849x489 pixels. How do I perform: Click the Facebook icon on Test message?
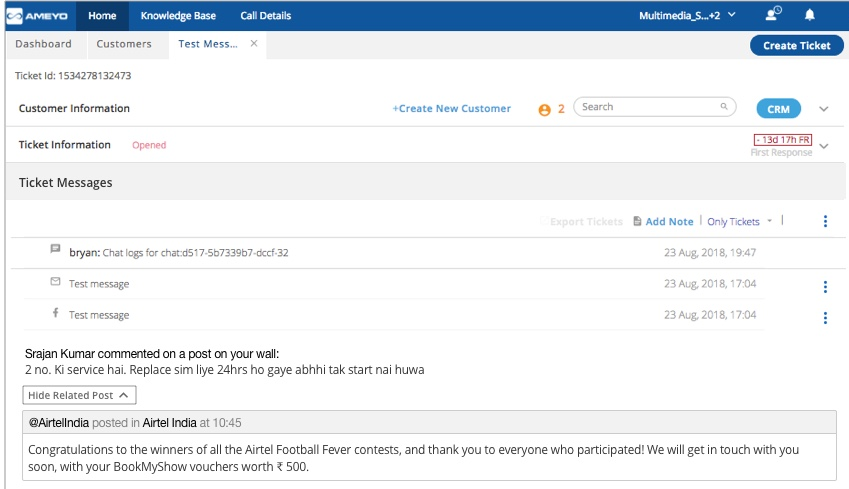(55, 312)
